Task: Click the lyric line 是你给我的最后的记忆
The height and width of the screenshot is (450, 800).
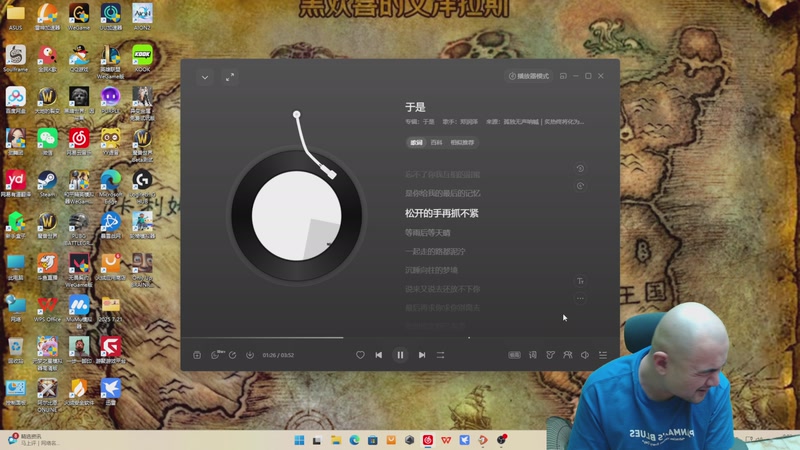Action: (x=442, y=193)
